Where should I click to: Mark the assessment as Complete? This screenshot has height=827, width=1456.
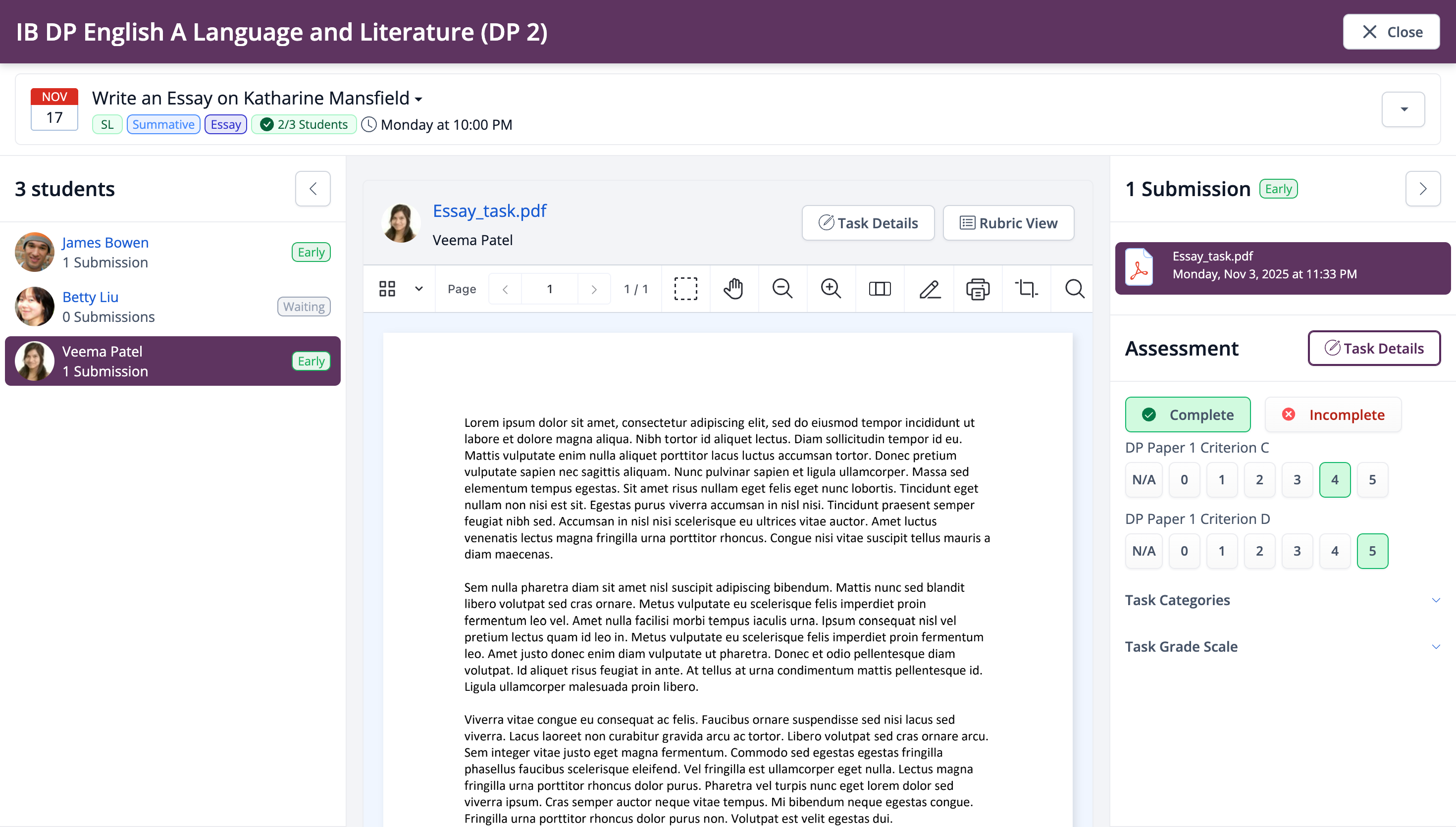(x=1188, y=414)
